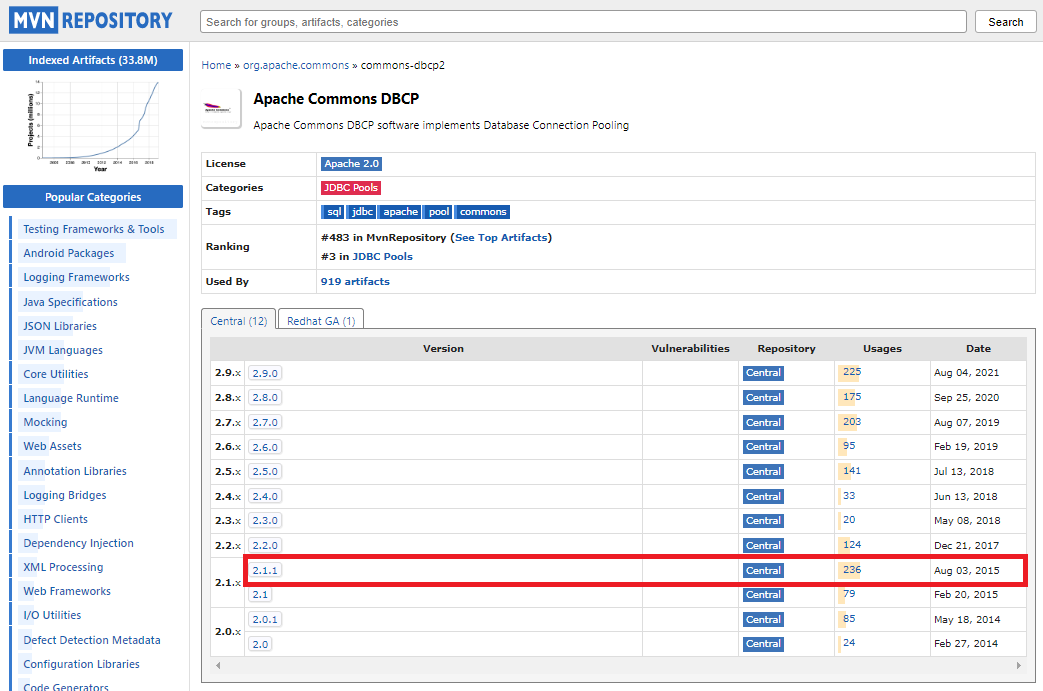
Task: Open the 175 usages link
Action: click(x=851, y=396)
